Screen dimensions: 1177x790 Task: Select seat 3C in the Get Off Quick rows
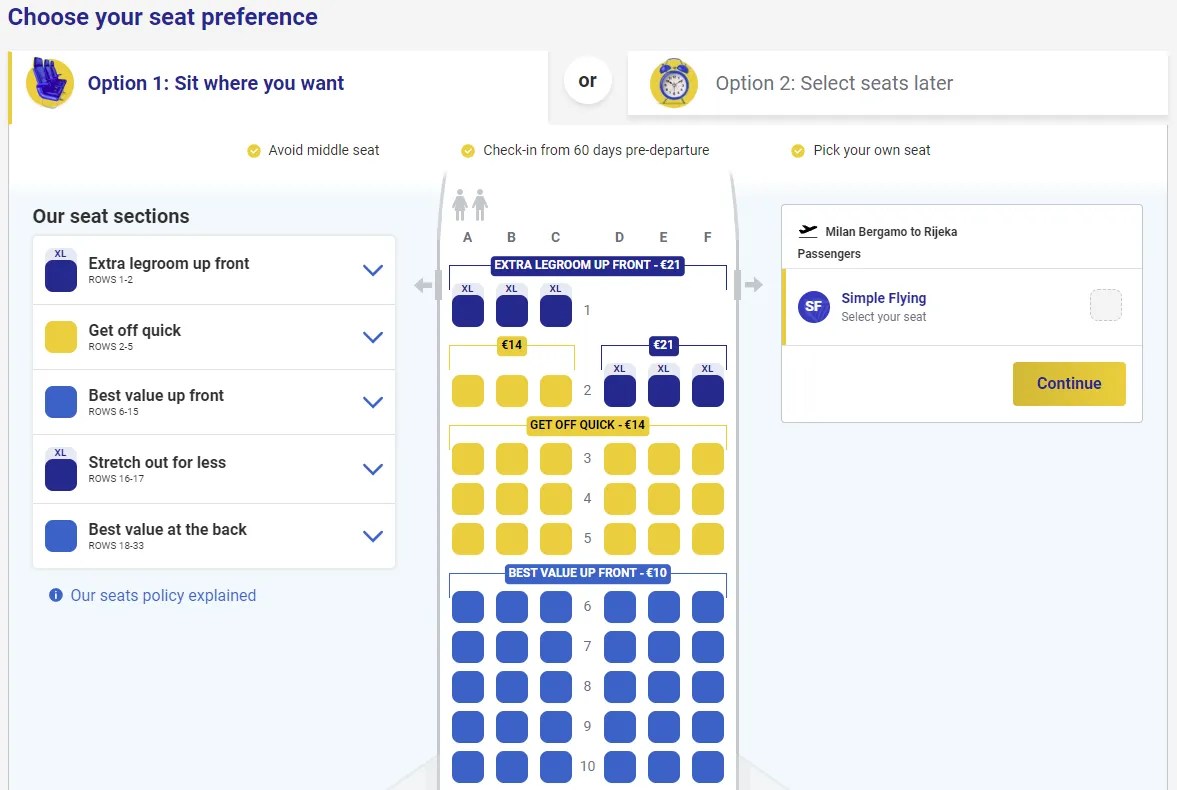pos(555,458)
